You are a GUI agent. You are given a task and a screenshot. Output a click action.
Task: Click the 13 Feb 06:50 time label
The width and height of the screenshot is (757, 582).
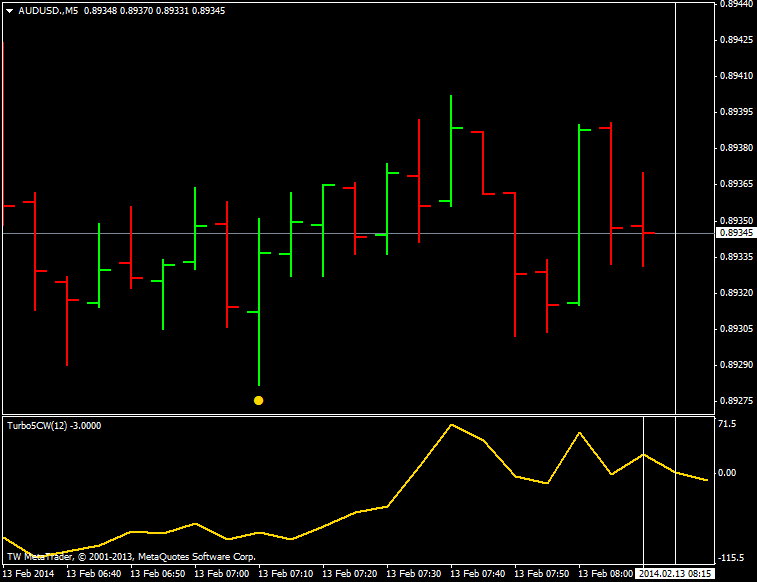point(157,574)
